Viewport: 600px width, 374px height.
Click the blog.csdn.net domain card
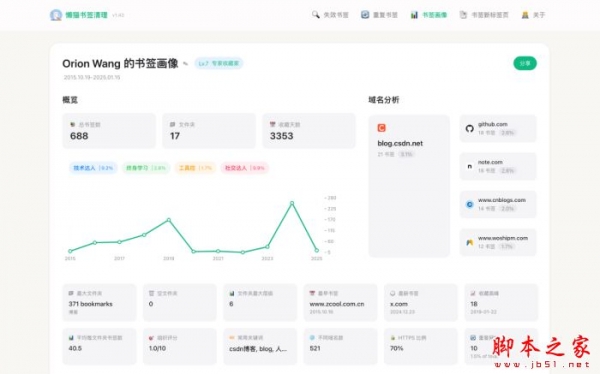coord(409,186)
